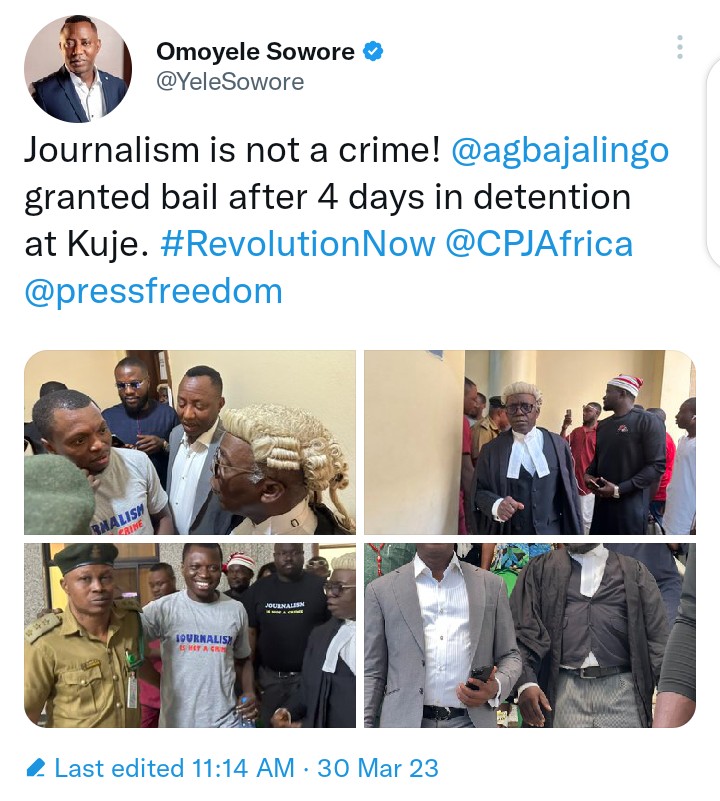The width and height of the screenshot is (720, 801).
Task: Click the 'granted bail after 4 days' text line
Action: point(327,197)
